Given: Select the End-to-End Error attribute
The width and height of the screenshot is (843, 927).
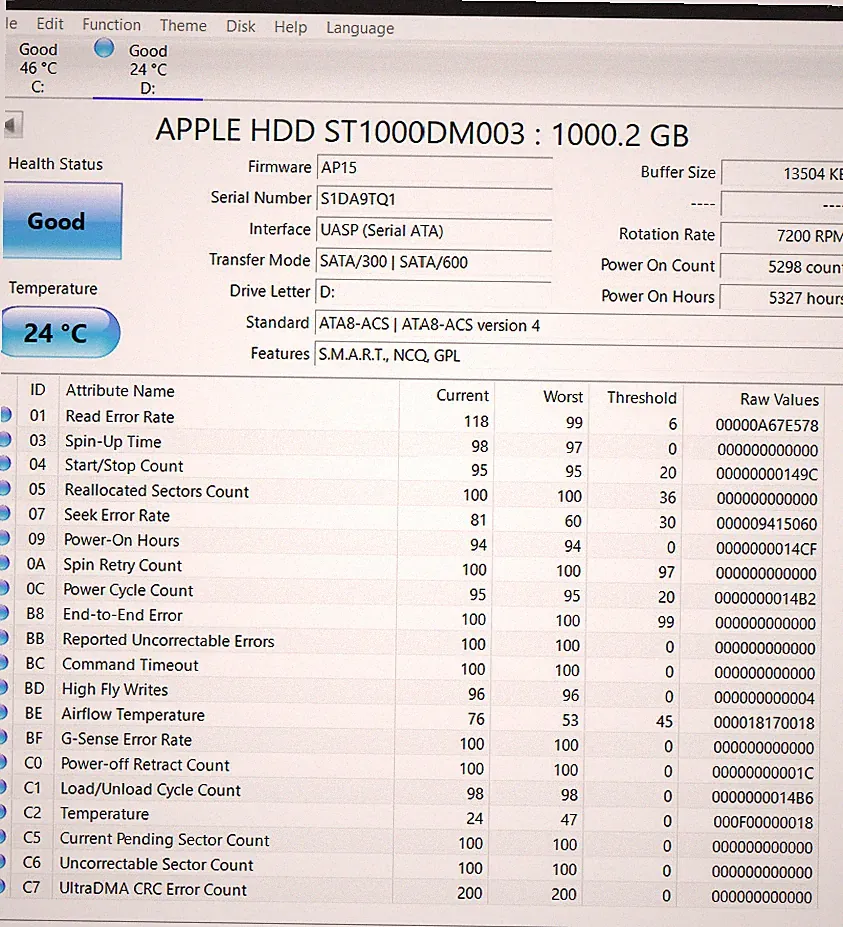Looking at the screenshot, I should (x=122, y=615).
